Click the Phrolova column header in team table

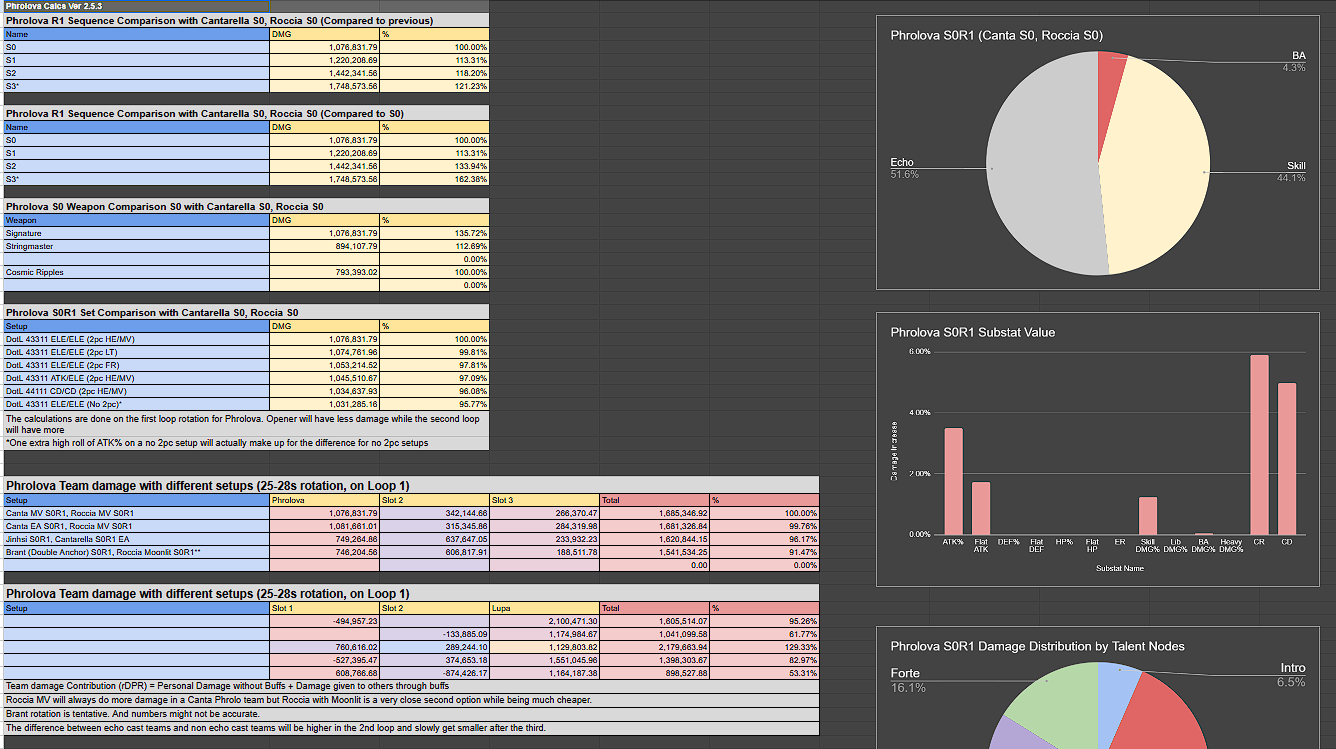tap(325, 499)
